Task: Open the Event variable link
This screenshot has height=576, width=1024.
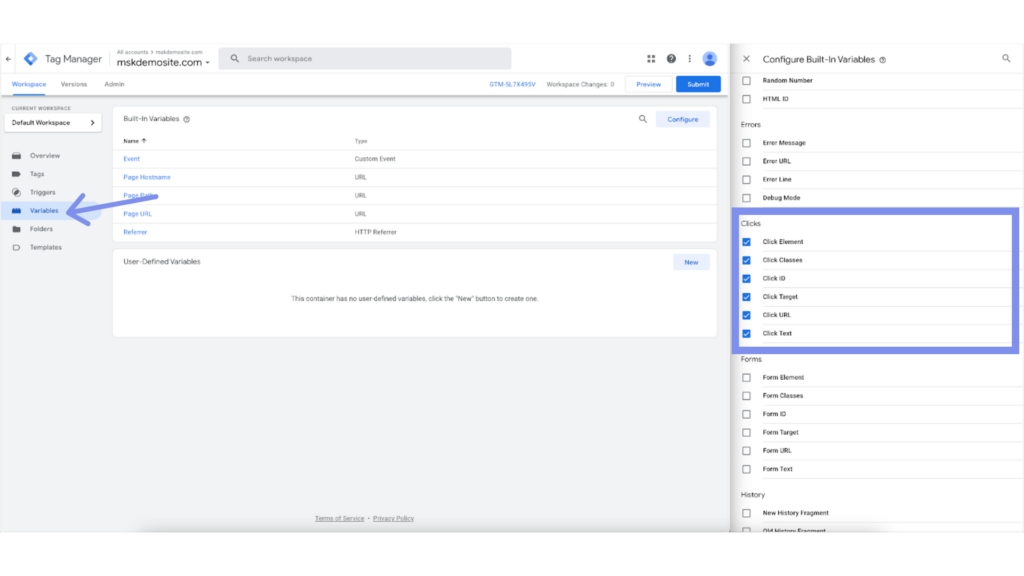Action: point(131,159)
